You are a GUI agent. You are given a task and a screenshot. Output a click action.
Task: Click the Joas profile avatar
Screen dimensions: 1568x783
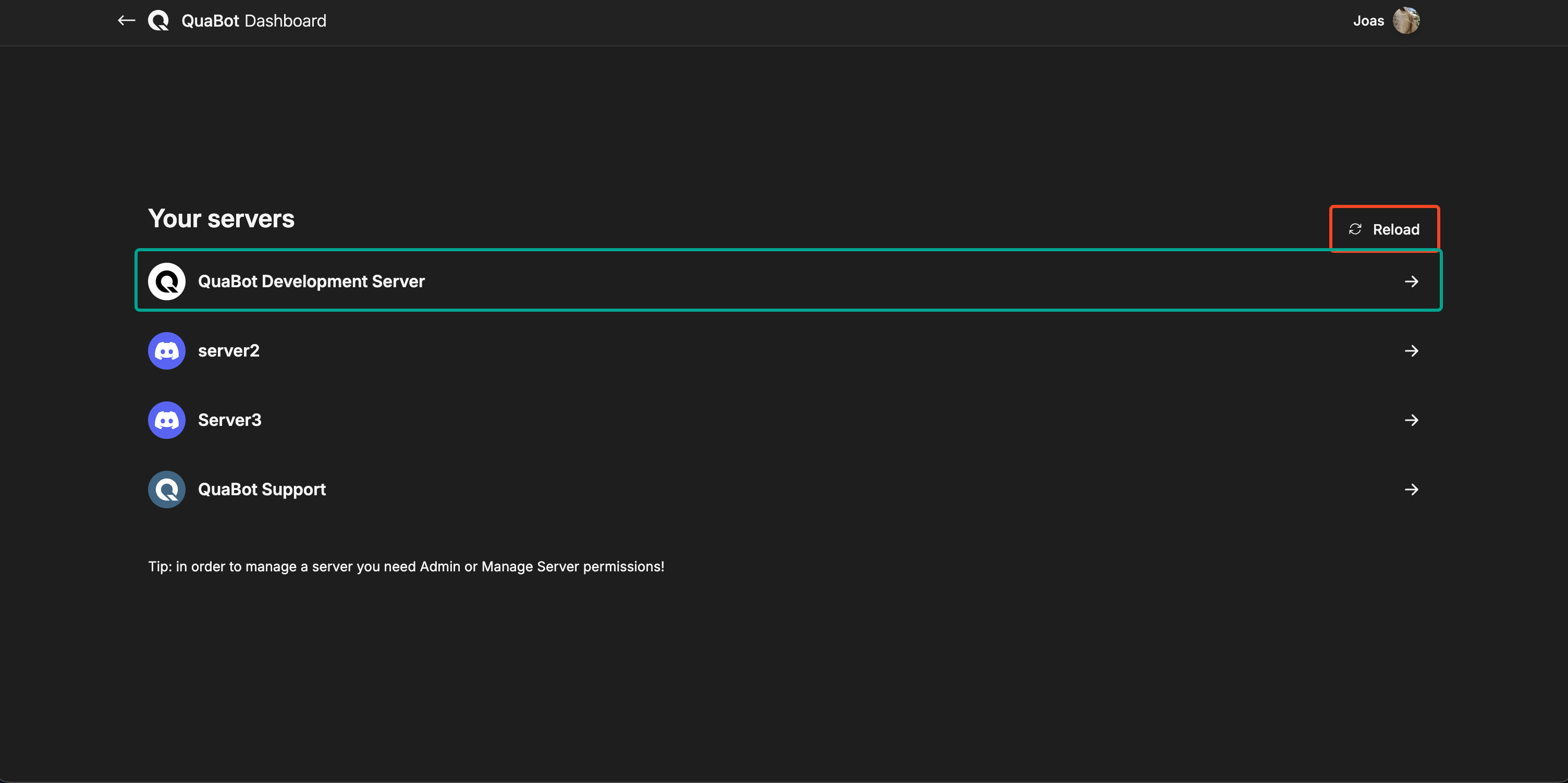[x=1406, y=21]
